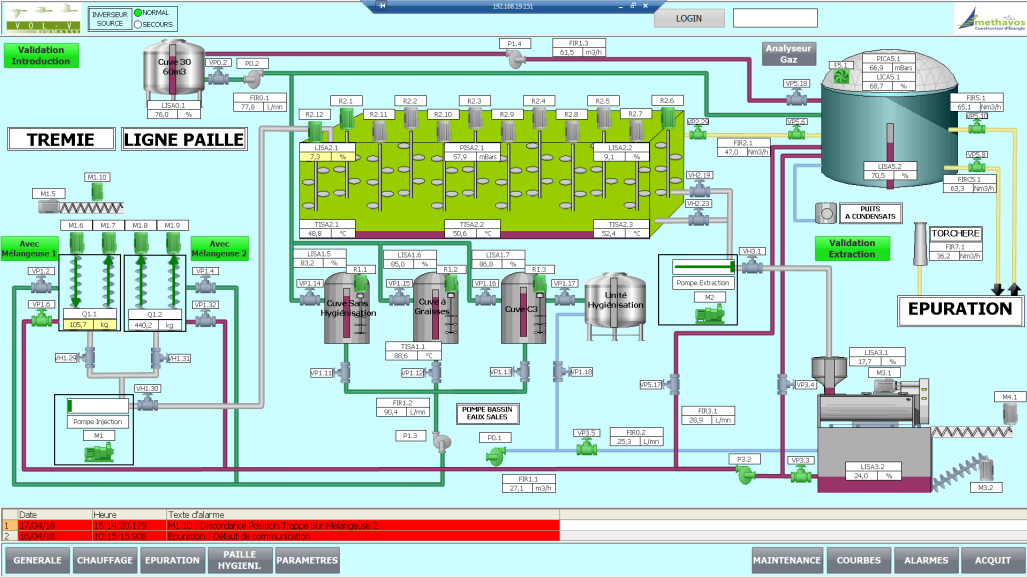This screenshot has width=1027, height=578.
Task: Select the M1 injection pump motor icon
Action: pyautogui.click(x=99, y=452)
